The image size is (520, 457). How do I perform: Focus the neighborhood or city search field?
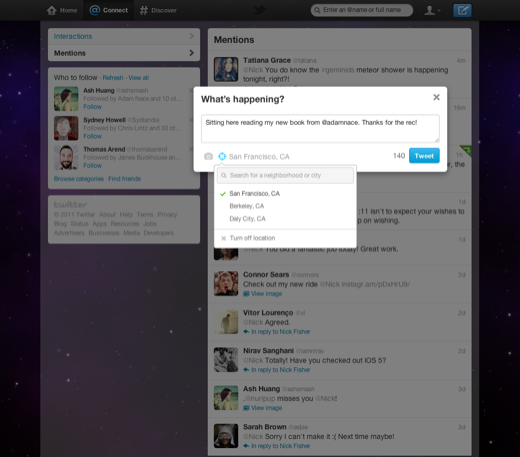pos(285,175)
